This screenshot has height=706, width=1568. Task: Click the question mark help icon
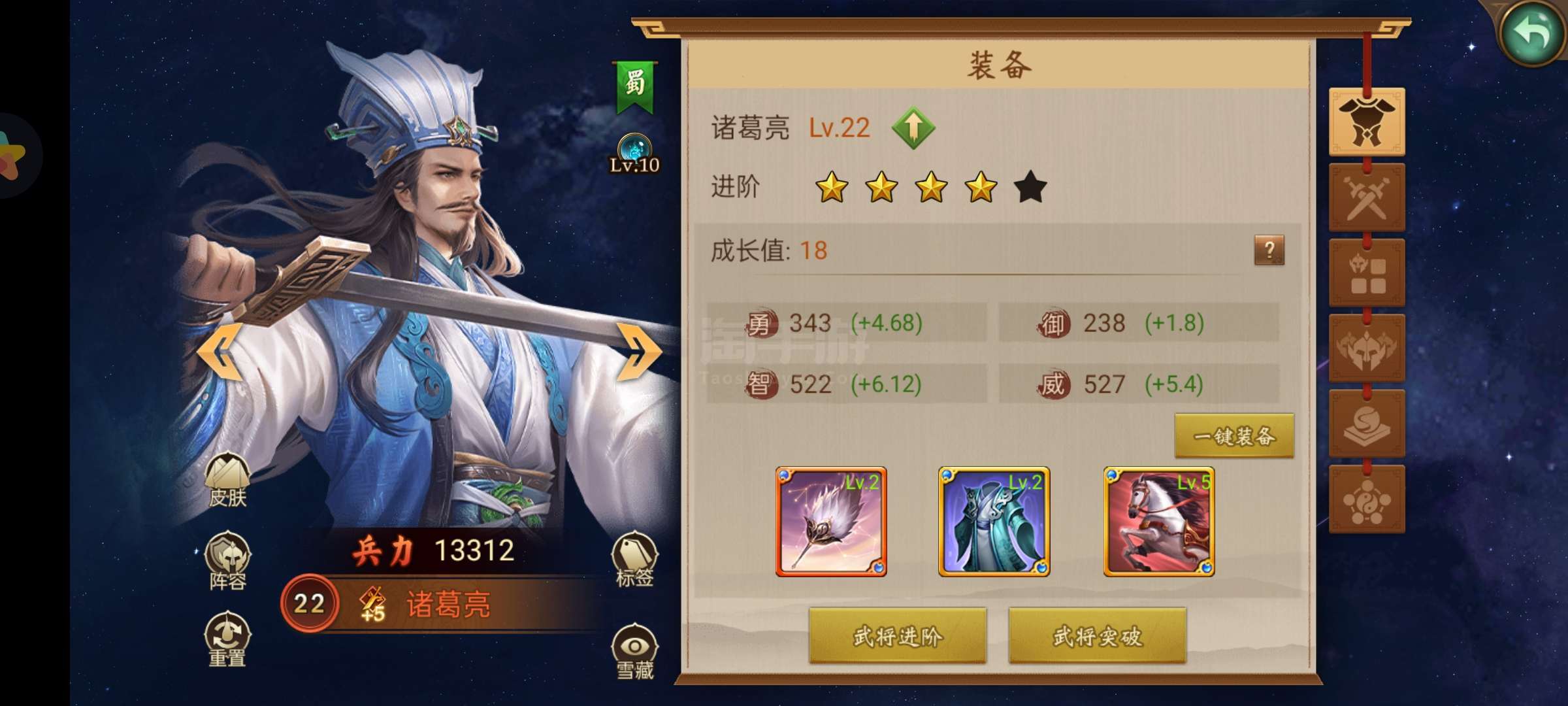click(x=1269, y=250)
